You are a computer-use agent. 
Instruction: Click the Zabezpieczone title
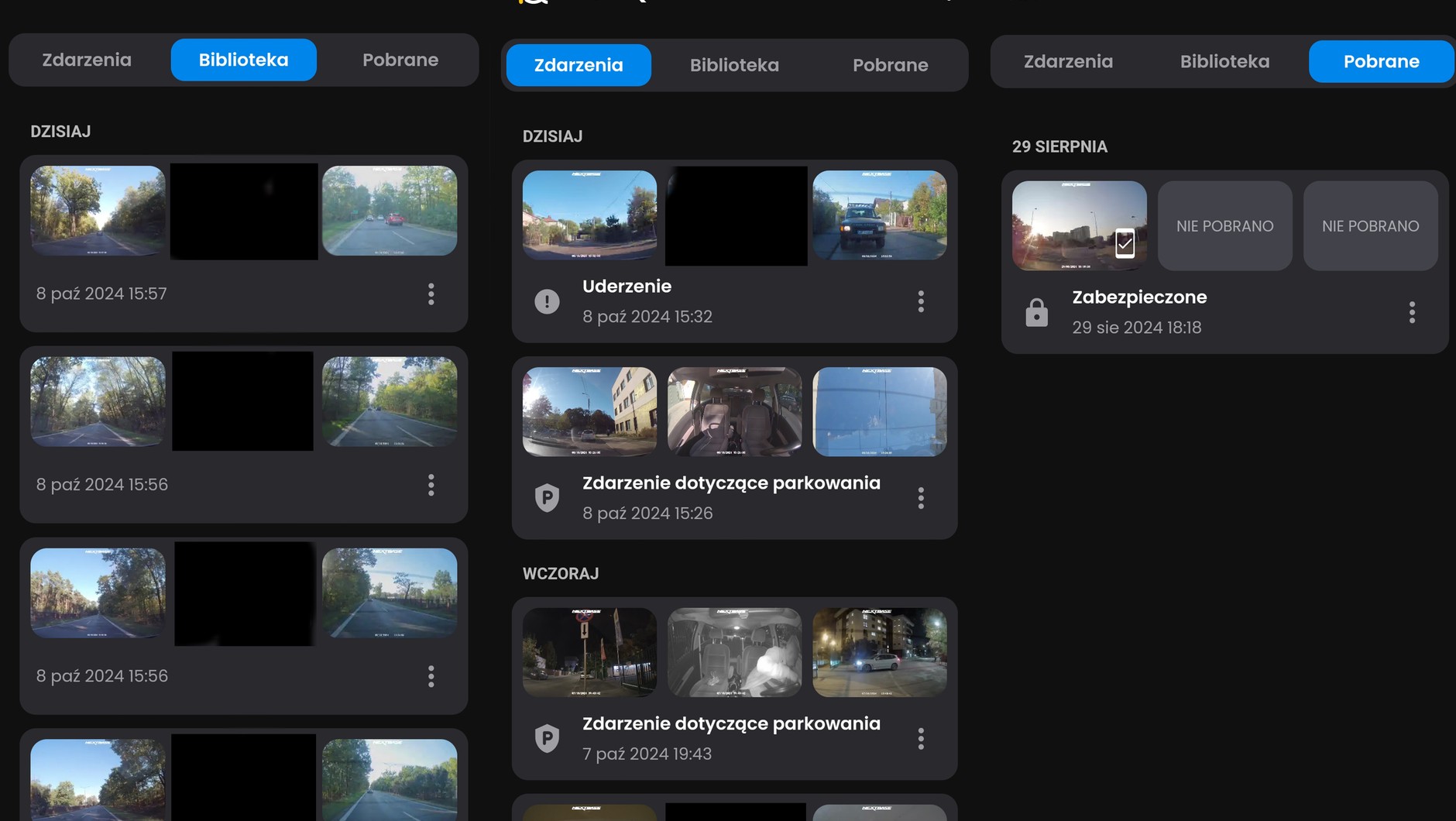[x=1139, y=297]
